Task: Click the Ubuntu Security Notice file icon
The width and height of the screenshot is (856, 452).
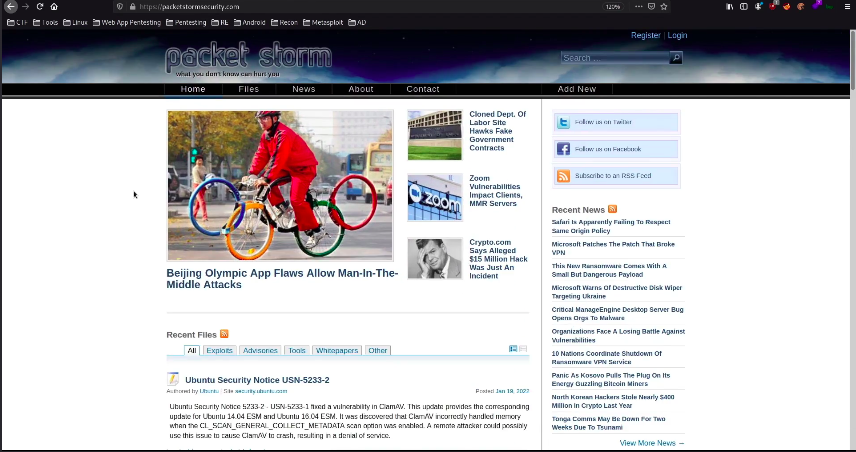Action: click(173, 380)
